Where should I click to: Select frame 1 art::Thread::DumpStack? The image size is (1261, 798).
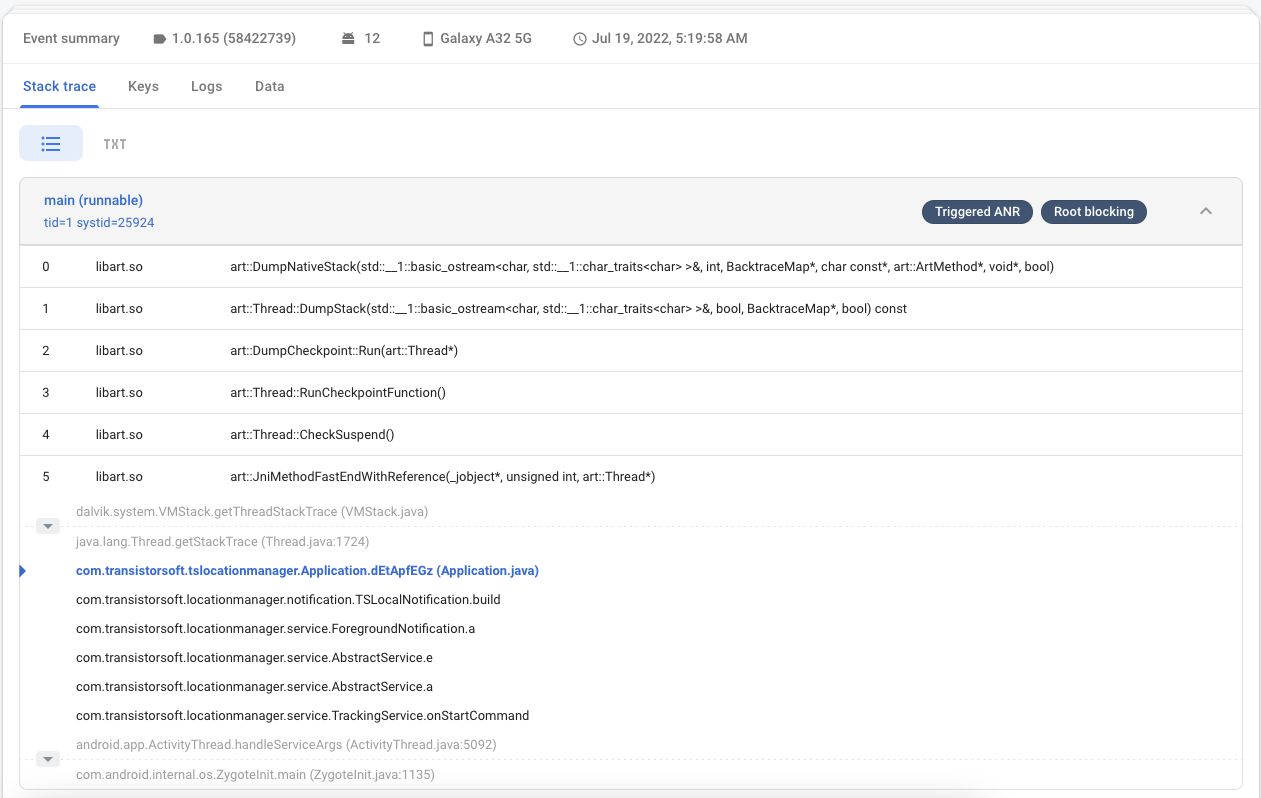[631, 309]
